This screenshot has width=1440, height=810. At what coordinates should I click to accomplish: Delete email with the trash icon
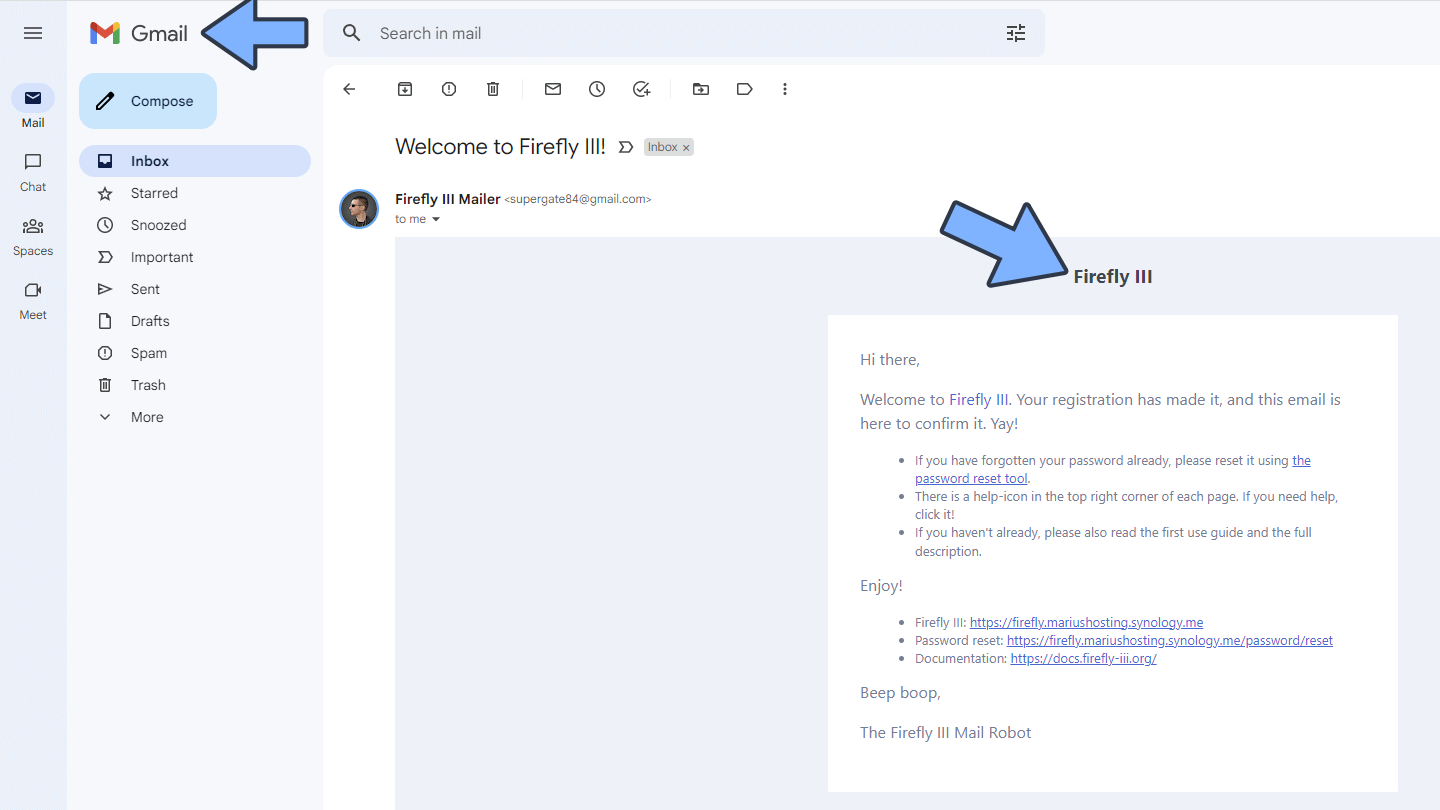point(493,89)
